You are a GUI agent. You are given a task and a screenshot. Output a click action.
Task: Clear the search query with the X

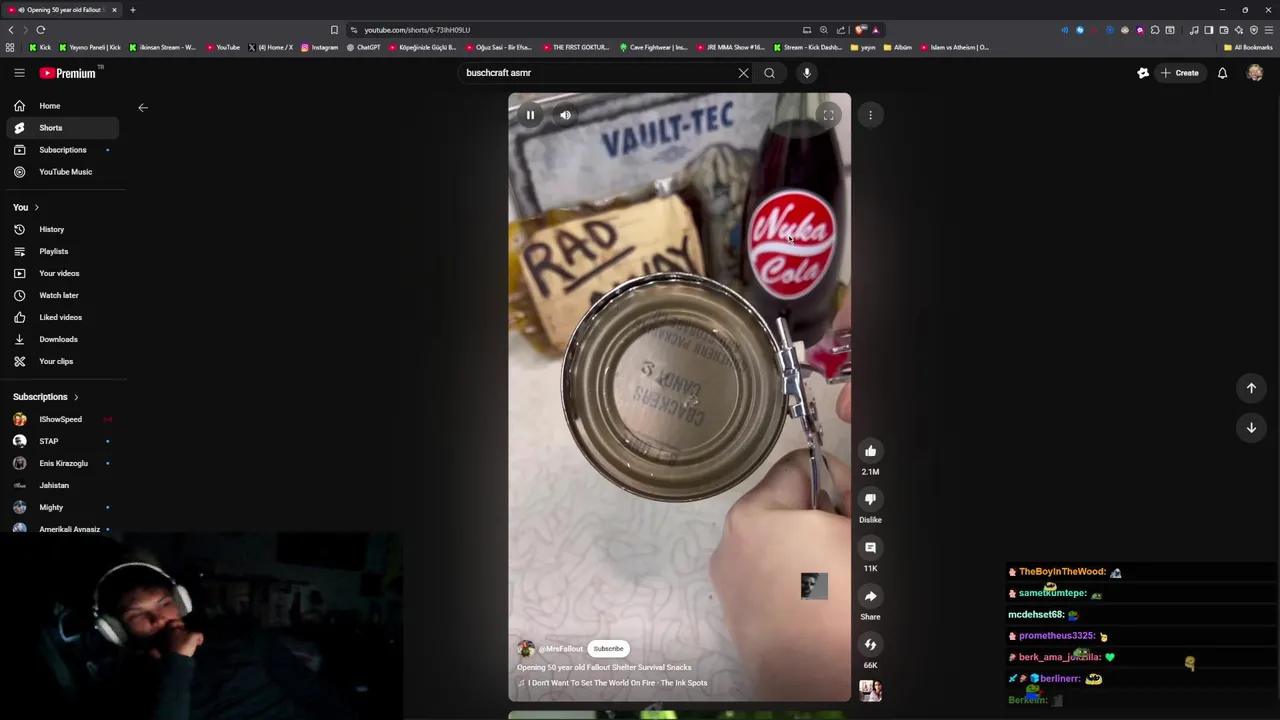point(743,73)
